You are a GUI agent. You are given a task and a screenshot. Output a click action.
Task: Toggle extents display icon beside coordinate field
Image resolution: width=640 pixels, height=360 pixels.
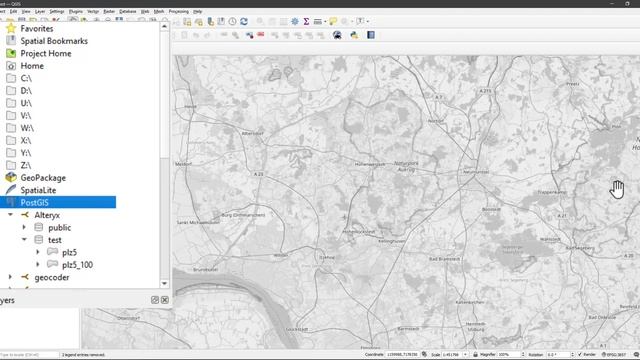(x=424, y=354)
